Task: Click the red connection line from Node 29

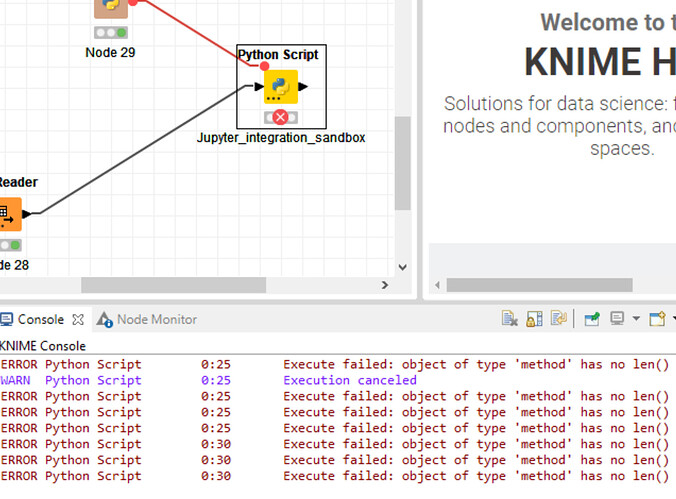Action: [x=194, y=31]
